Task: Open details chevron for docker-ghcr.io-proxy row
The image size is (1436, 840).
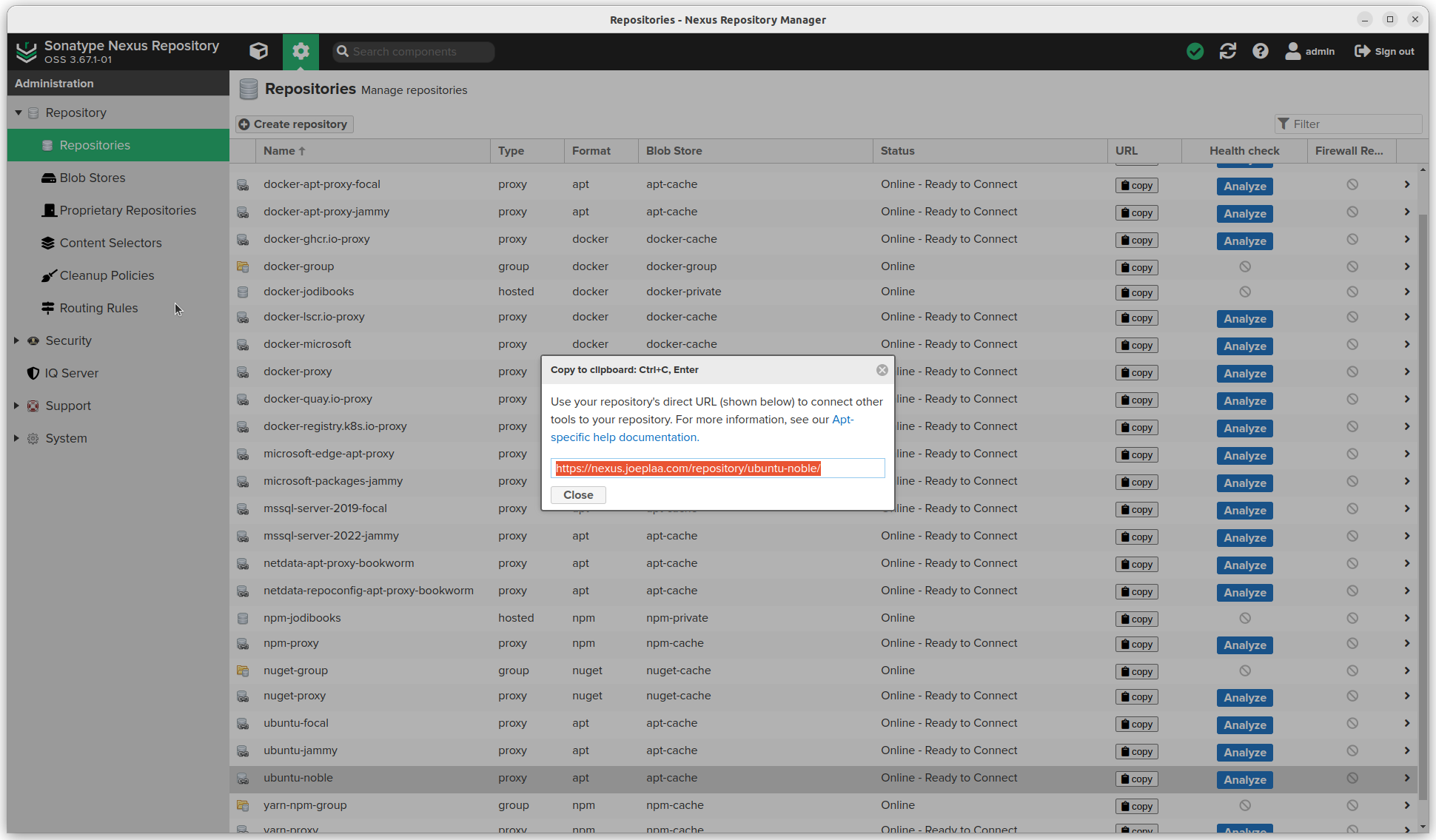Action: click(x=1406, y=239)
